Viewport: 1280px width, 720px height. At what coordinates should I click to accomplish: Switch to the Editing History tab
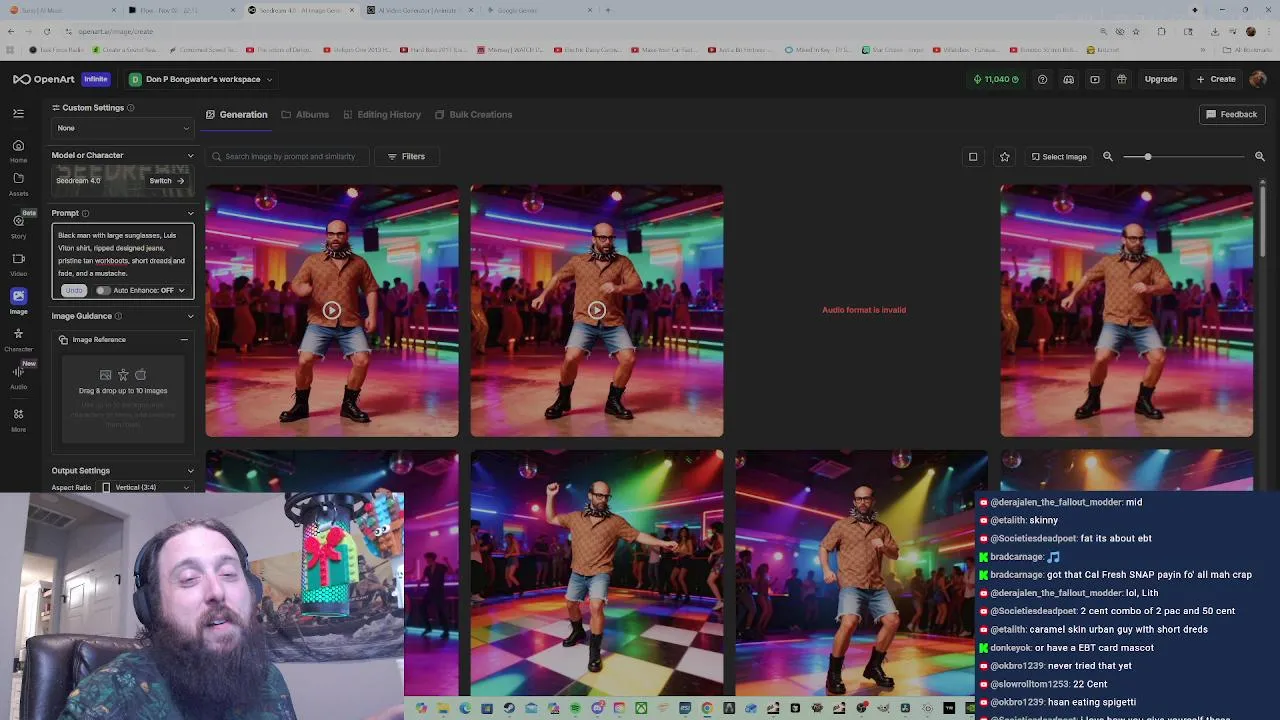pos(382,114)
